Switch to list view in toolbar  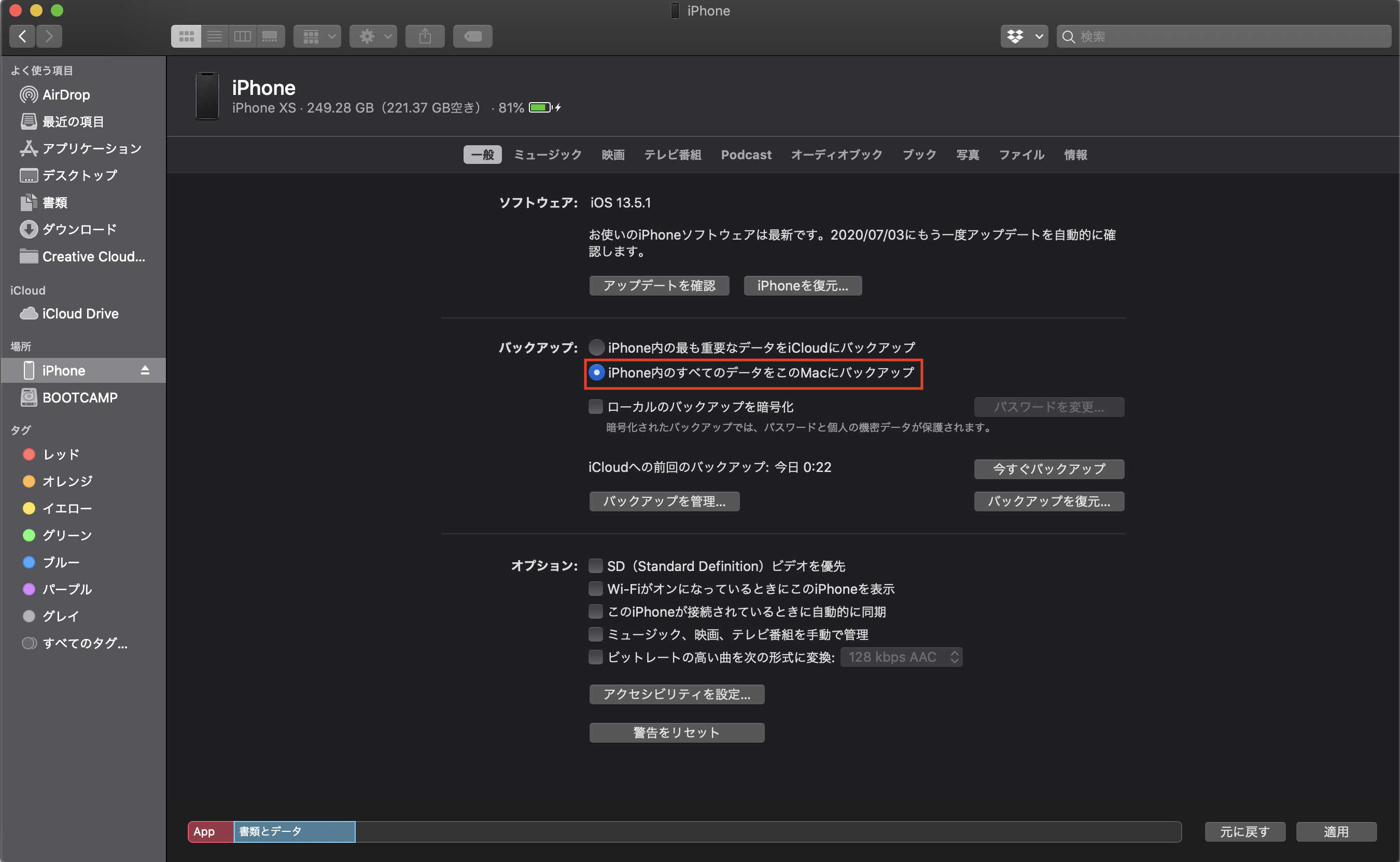coord(214,36)
